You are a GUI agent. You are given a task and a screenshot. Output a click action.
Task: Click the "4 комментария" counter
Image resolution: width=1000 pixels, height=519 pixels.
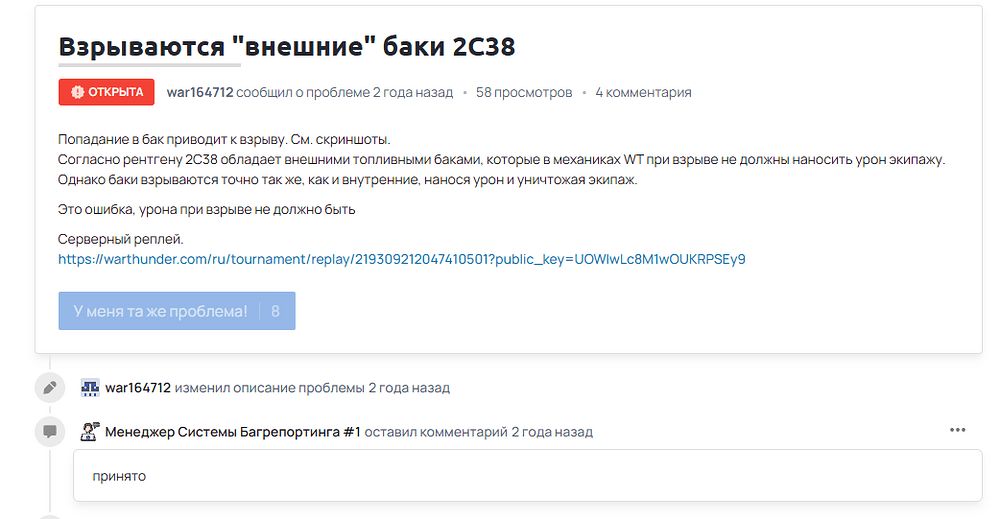coord(643,92)
